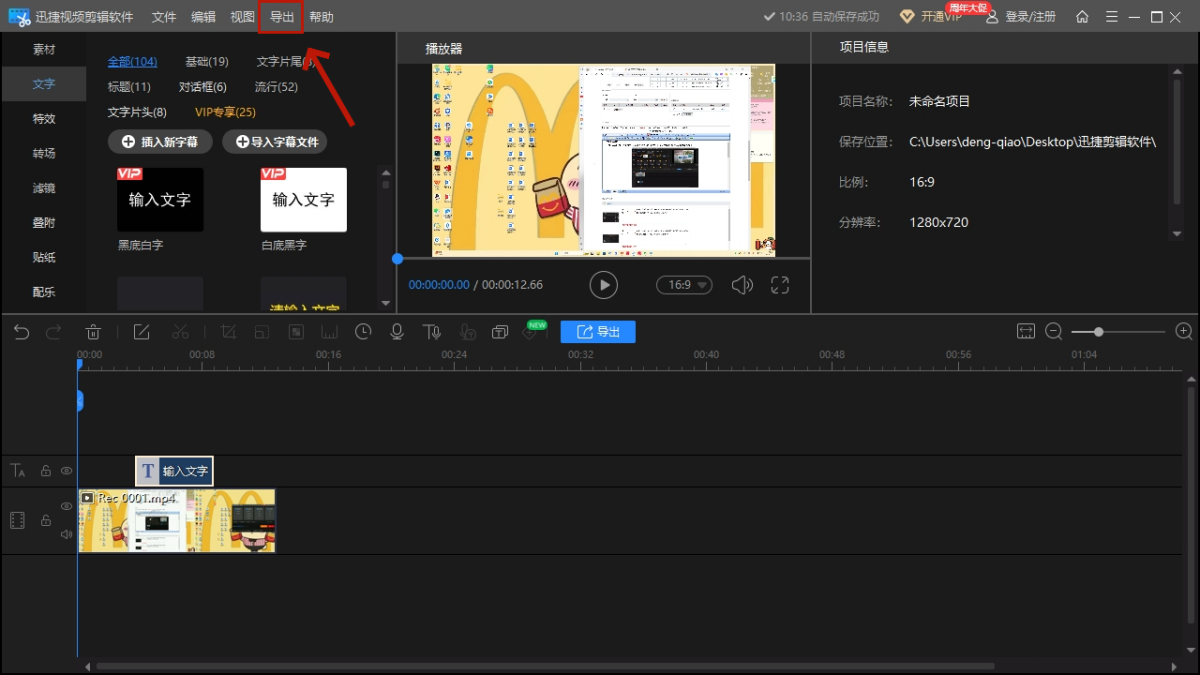Switch to the 贴纸 sidebar tab
The image size is (1200, 675).
point(44,257)
